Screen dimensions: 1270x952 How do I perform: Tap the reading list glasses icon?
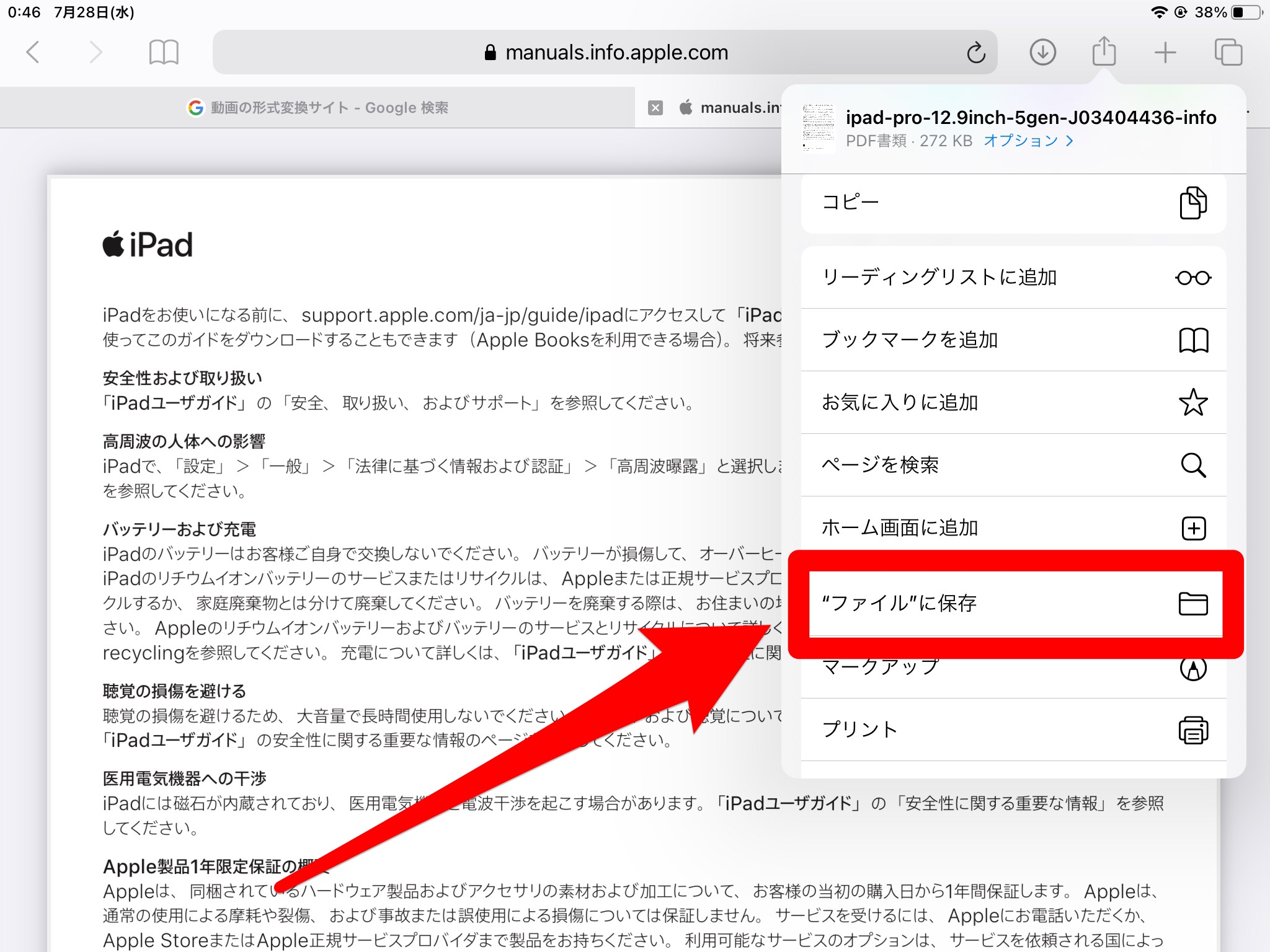click(1193, 278)
